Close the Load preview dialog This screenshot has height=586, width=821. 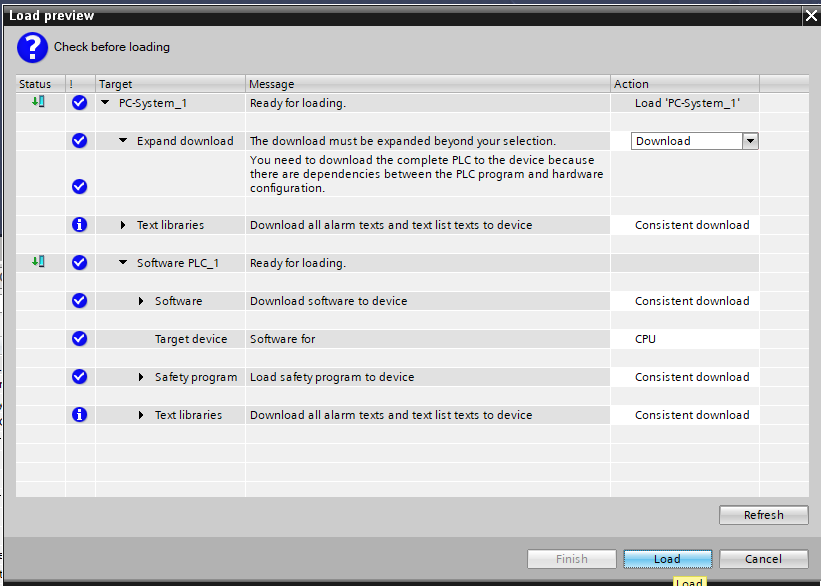[x=809, y=15]
